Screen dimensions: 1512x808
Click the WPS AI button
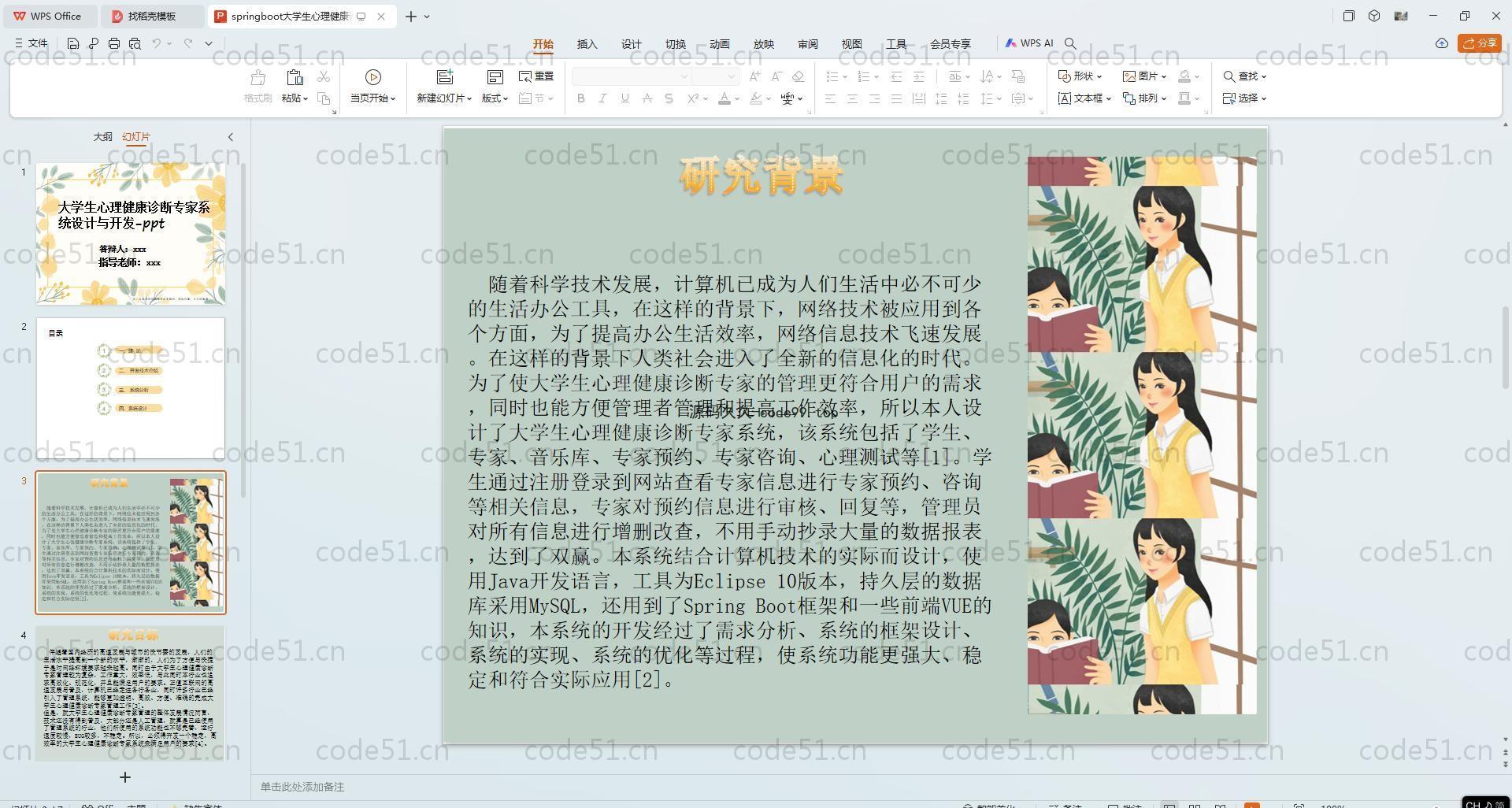click(1029, 43)
